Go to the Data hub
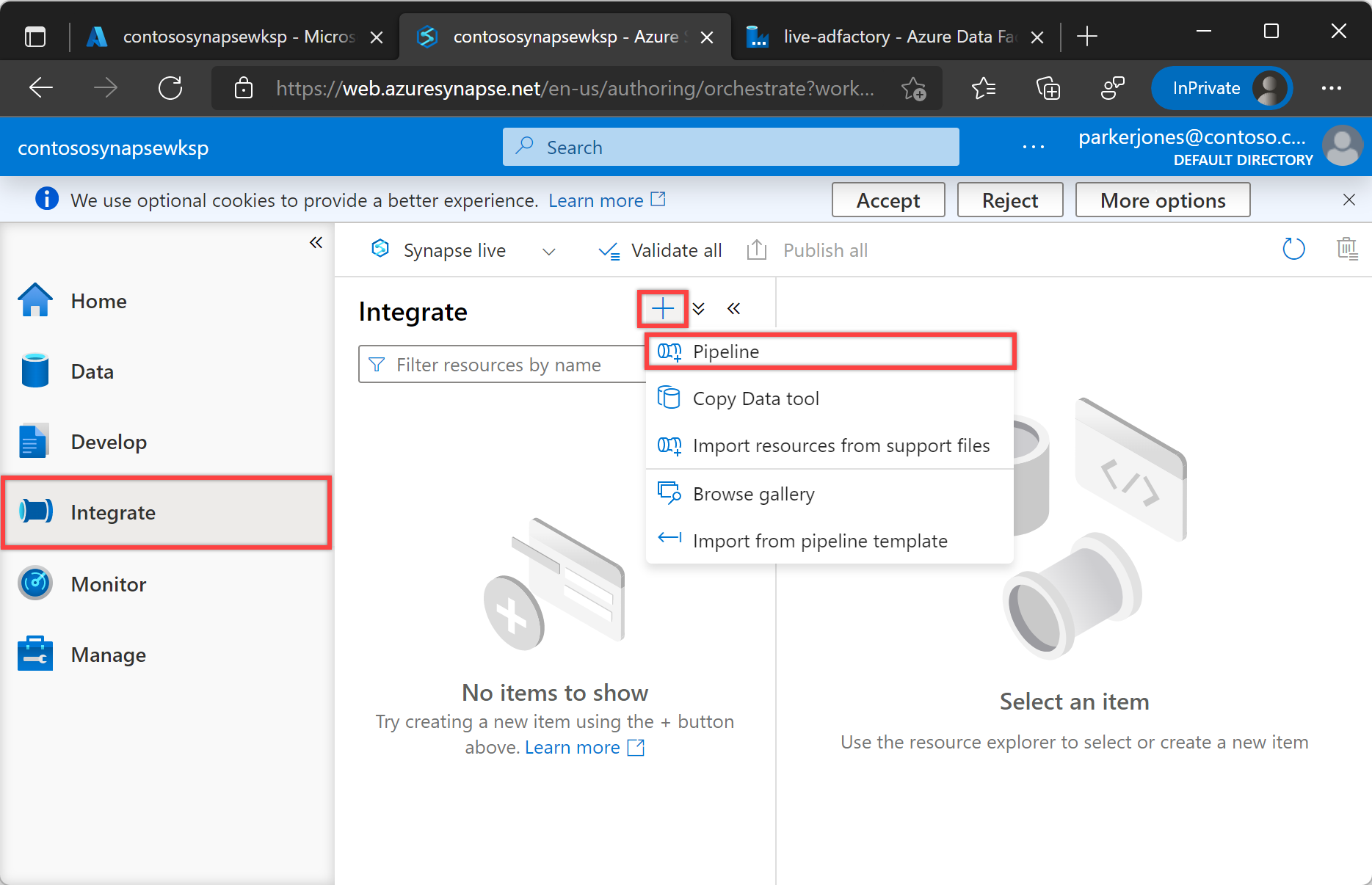This screenshot has height=885, width=1372. coord(92,371)
